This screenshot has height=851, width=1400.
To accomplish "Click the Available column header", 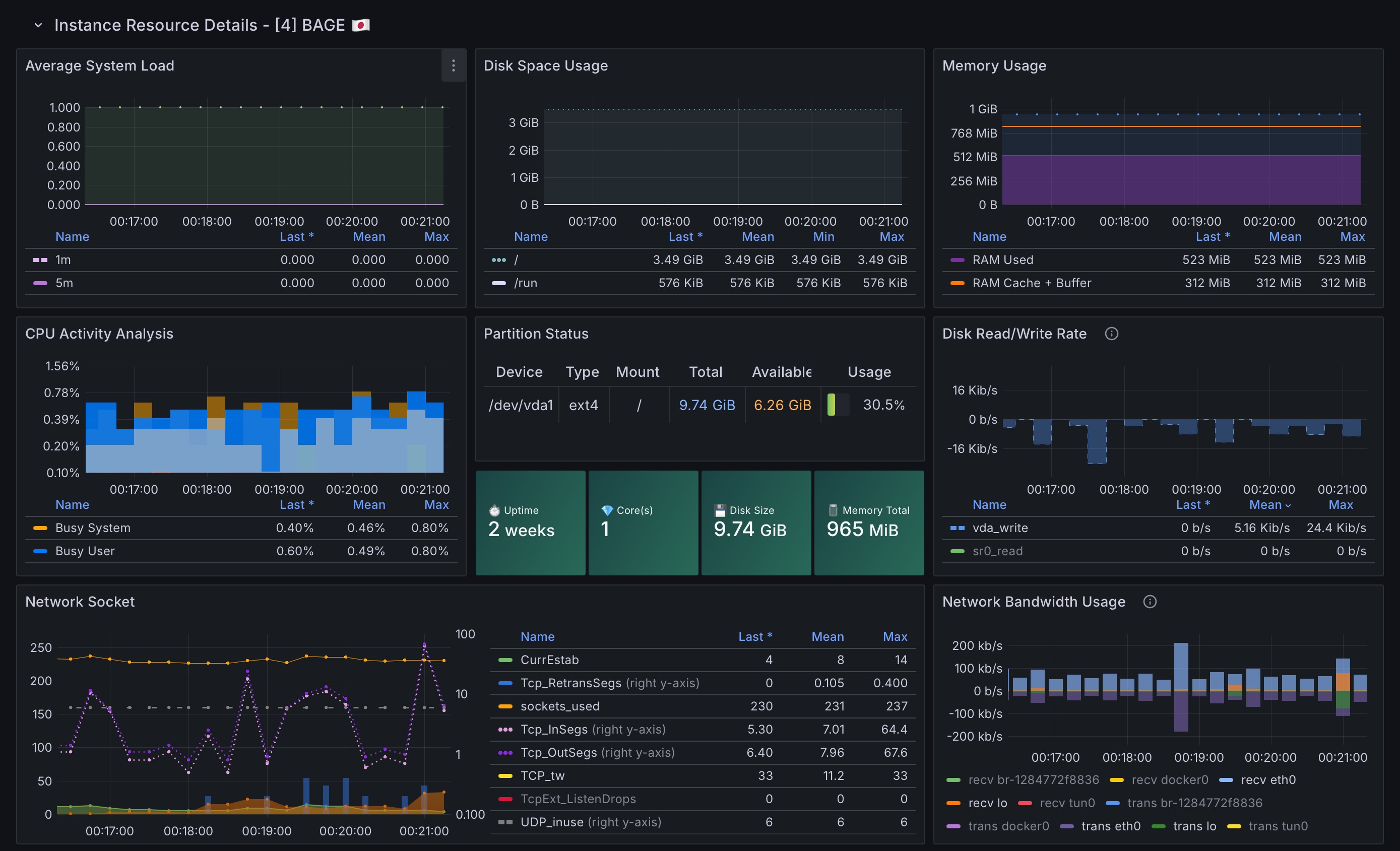I will coord(781,371).
